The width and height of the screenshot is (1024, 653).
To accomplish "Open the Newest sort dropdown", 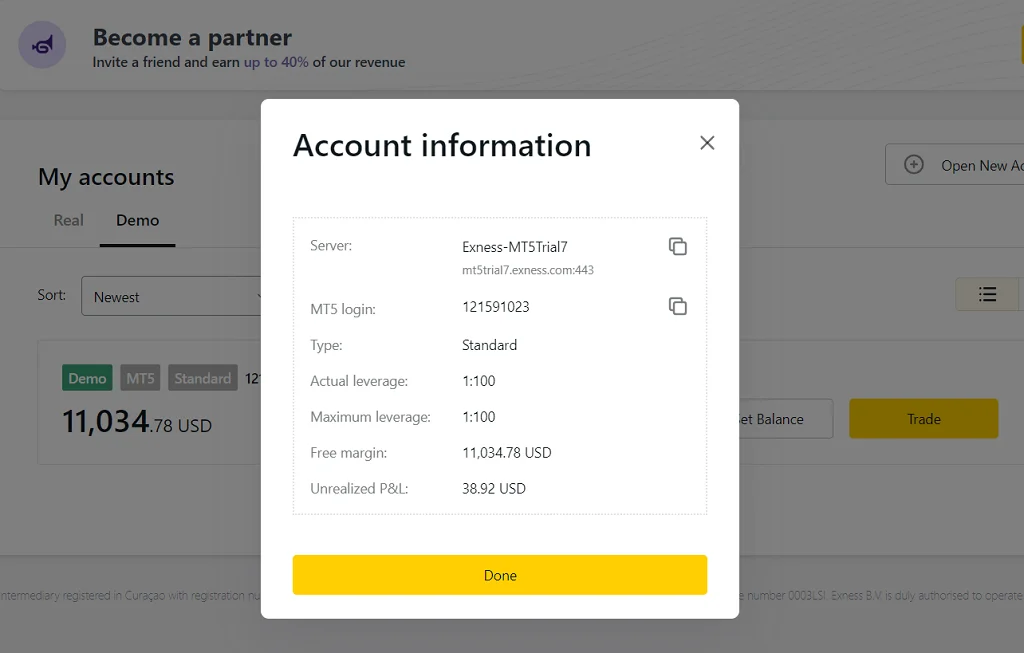I will coord(170,296).
